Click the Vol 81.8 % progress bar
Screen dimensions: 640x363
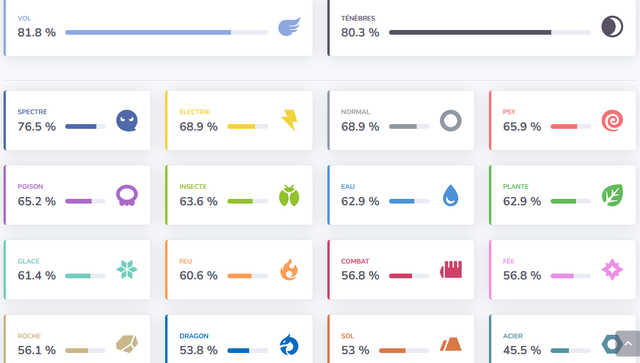(x=167, y=32)
